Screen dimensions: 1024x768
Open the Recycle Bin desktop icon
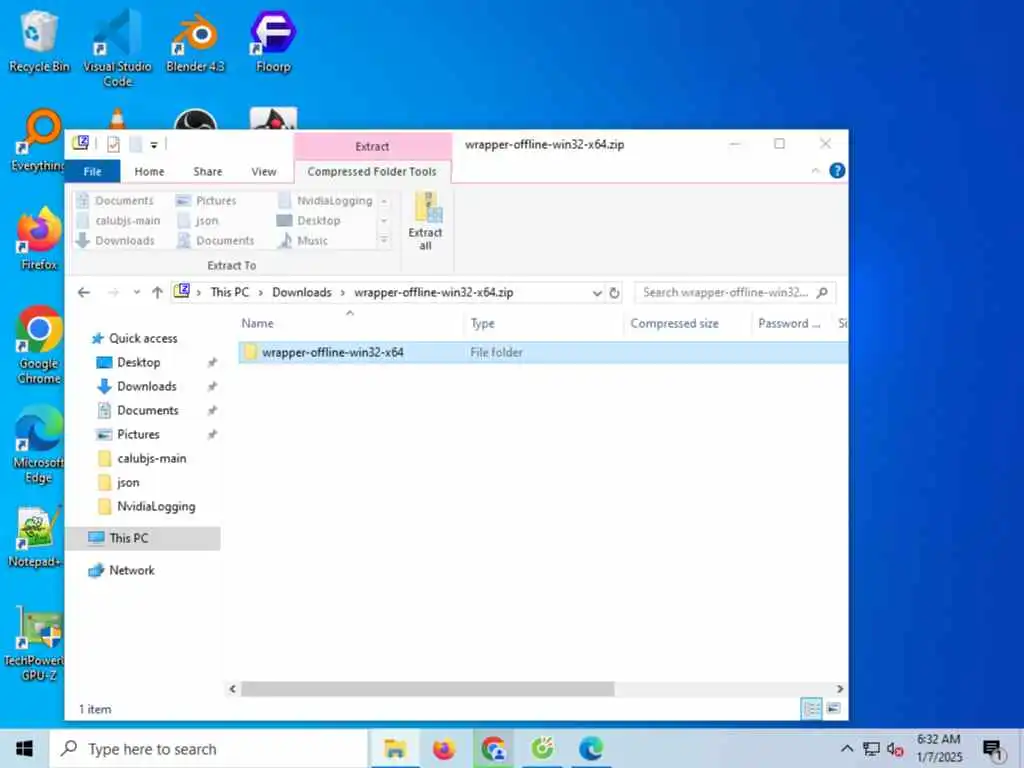pos(39,42)
